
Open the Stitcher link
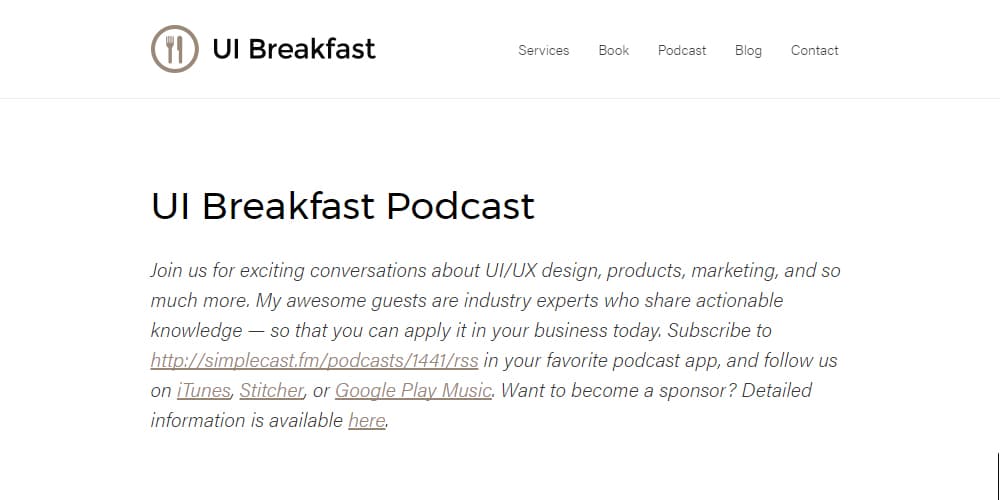pyautogui.click(x=272, y=390)
